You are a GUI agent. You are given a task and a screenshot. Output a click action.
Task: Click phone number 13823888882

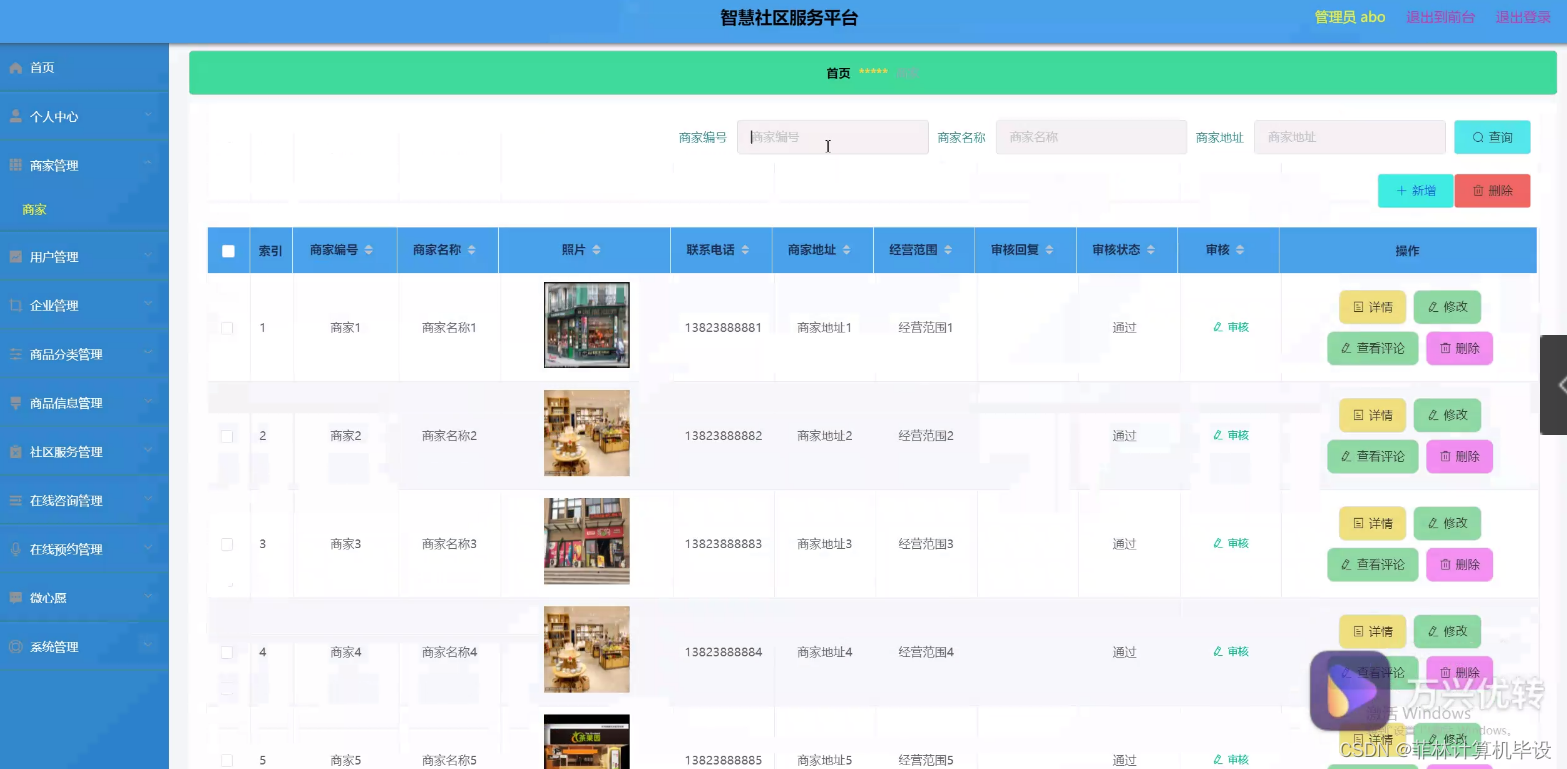(723, 436)
